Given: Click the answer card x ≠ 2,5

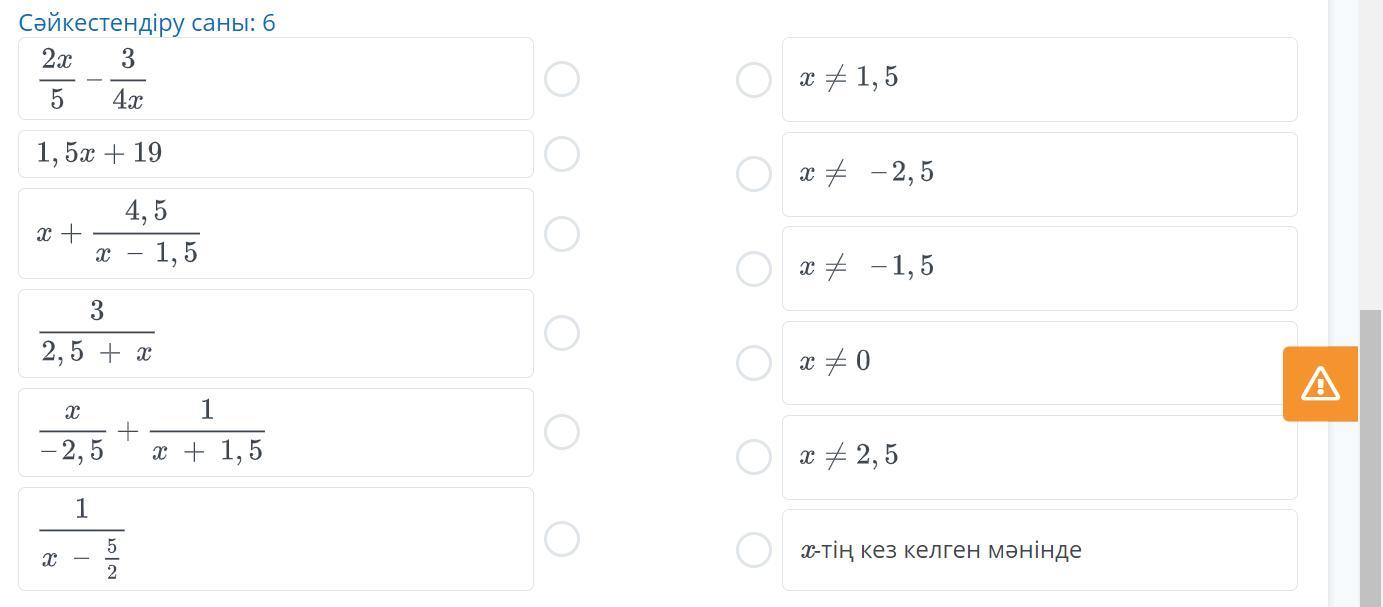Looking at the screenshot, I should [1040, 457].
